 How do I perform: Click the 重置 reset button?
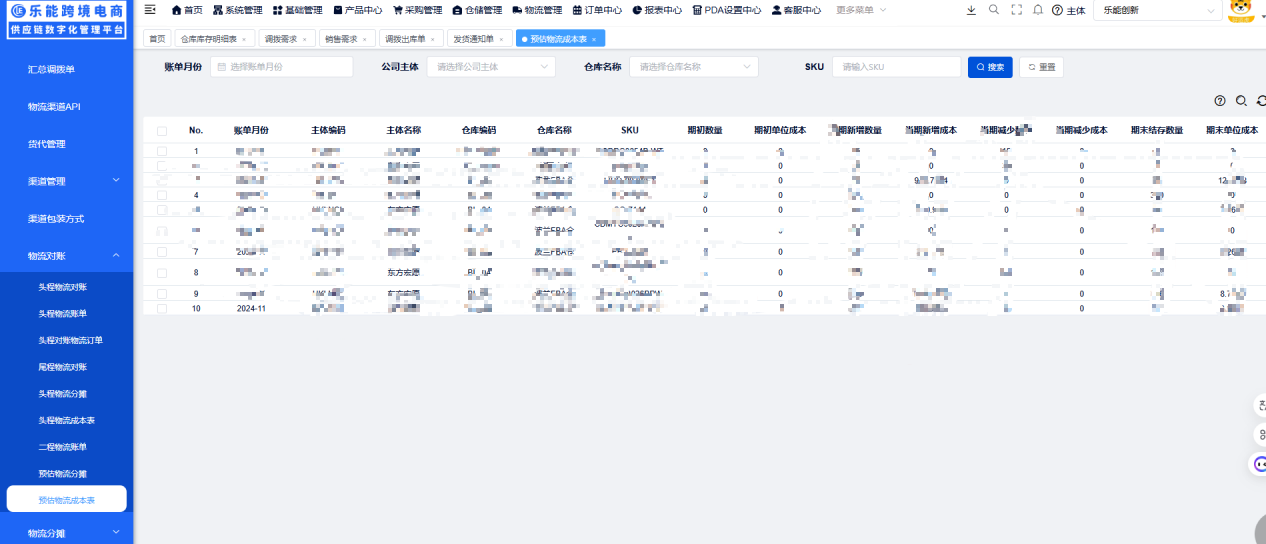[1041, 67]
